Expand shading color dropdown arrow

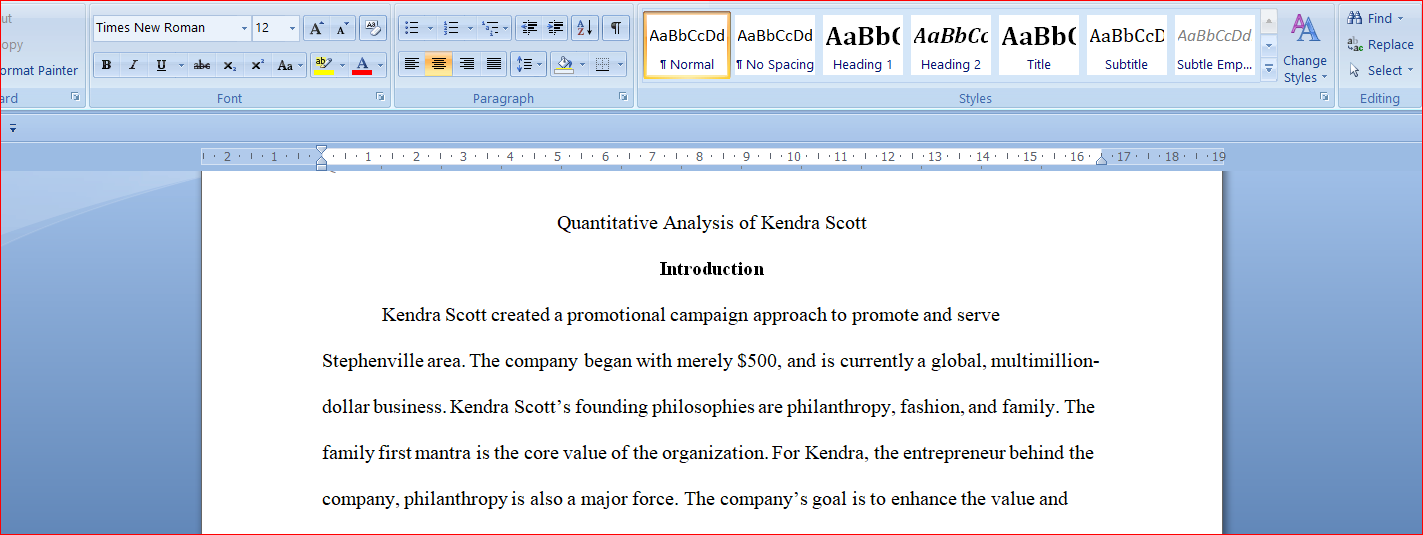click(582, 65)
